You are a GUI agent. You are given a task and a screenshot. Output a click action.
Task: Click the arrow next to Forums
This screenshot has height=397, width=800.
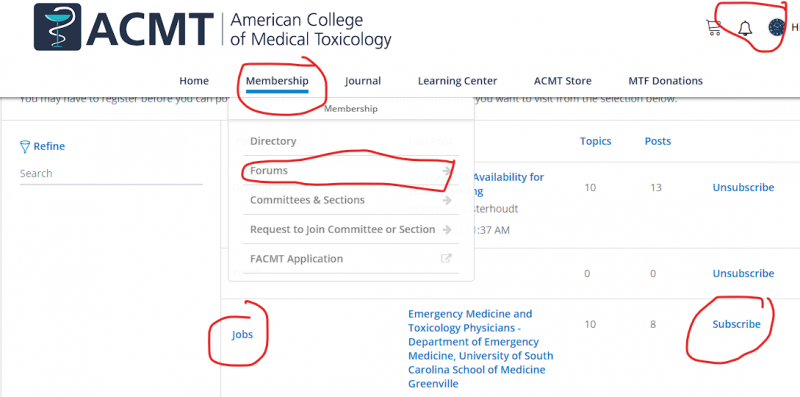[x=446, y=170]
